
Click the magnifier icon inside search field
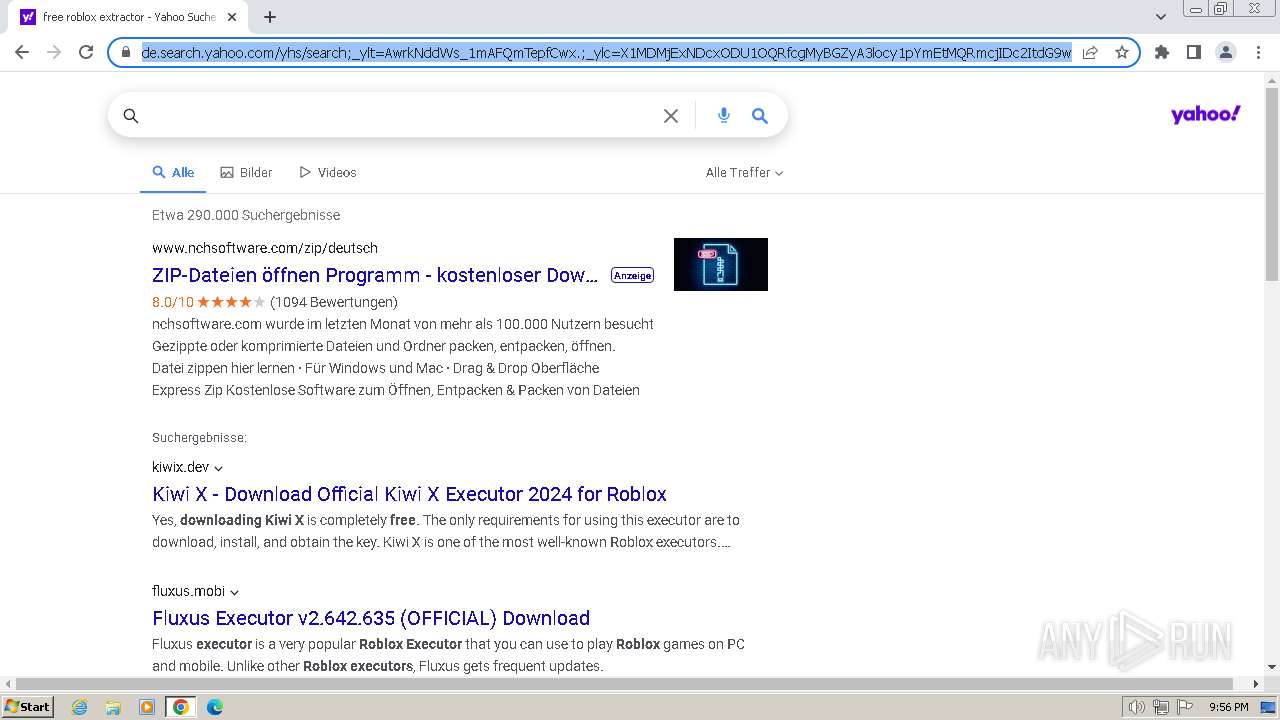pyautogui.click(x=131, y=116)
